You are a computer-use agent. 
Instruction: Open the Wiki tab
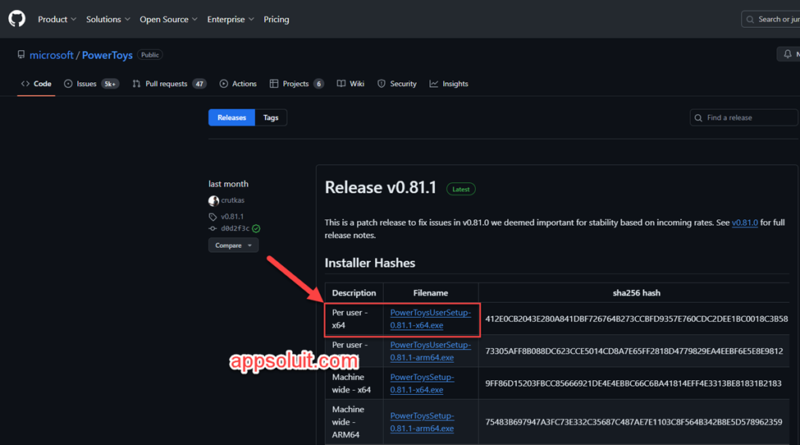pos(351,84)
